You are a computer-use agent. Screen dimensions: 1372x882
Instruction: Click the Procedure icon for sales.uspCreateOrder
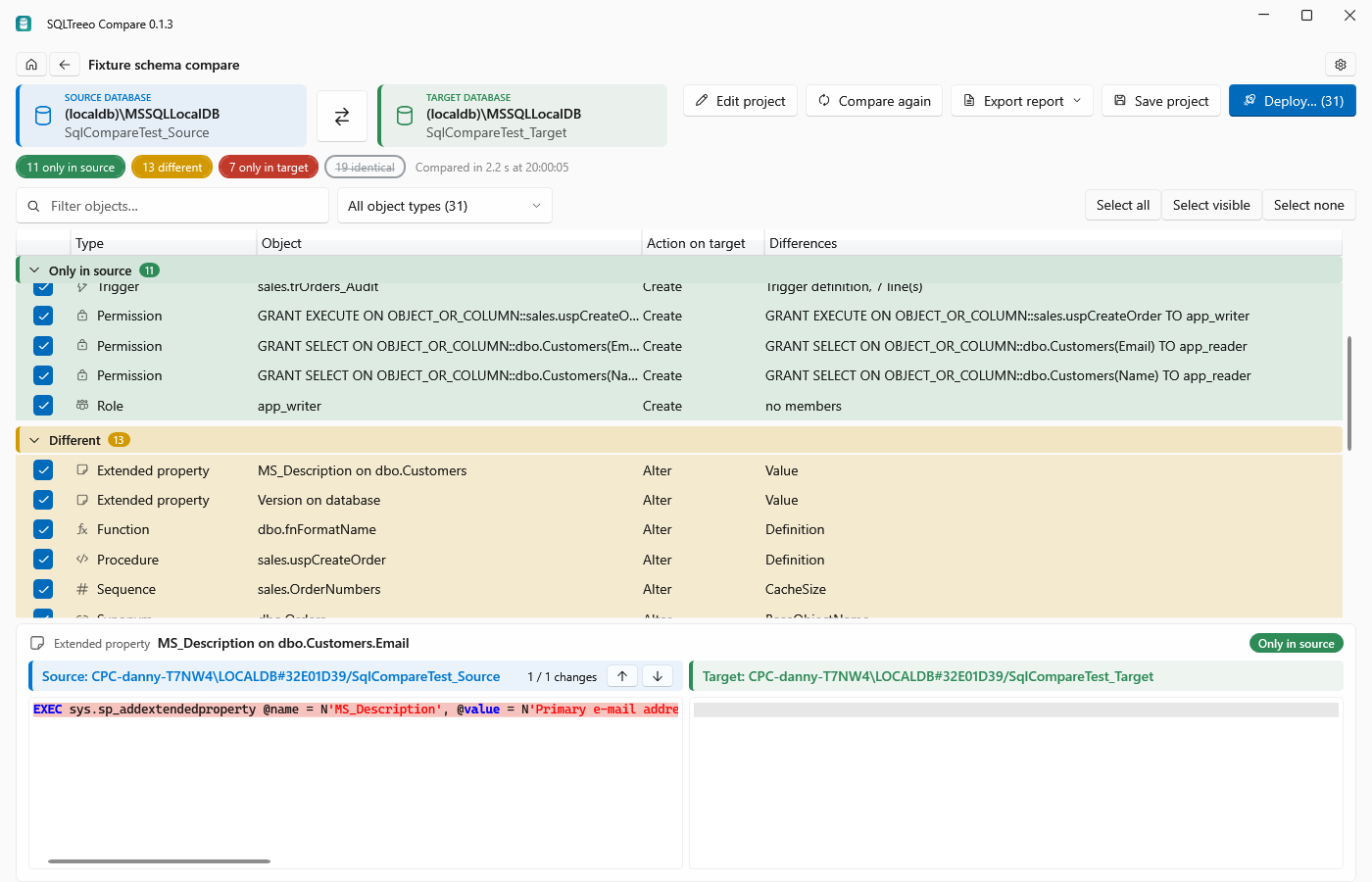82,560
